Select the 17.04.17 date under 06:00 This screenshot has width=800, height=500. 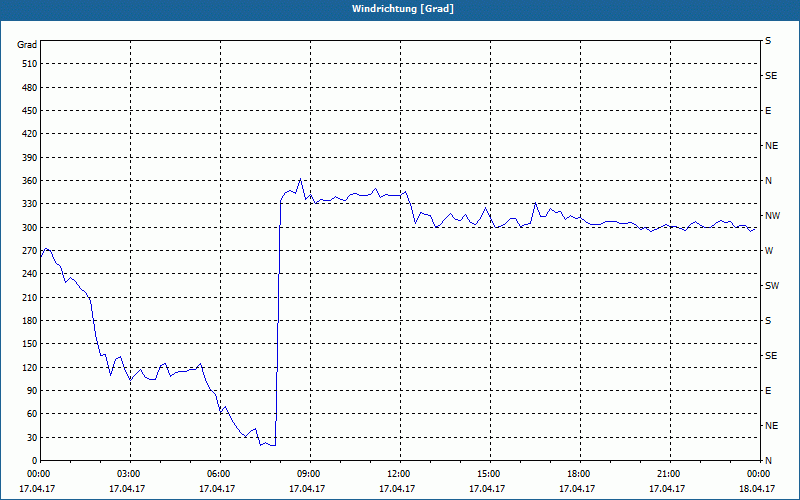pyautogui.click(x=217, y=489)
